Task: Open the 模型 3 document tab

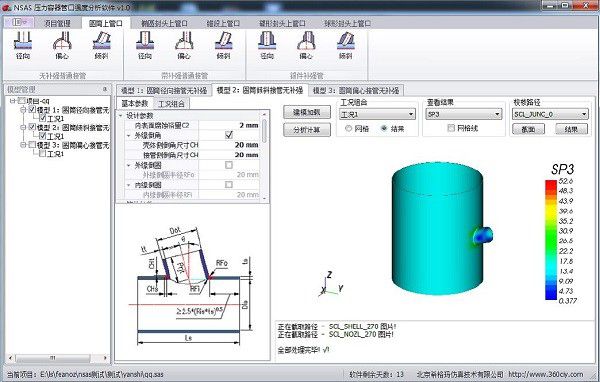Action: click(355, 91)
